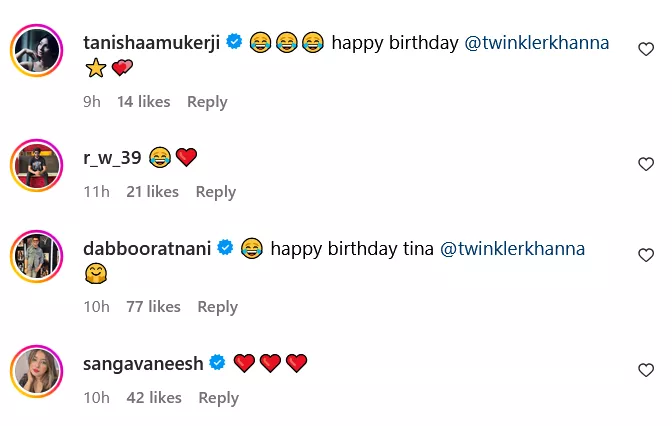
Task: Open r_w_39's profile picture
Action: click(x=37, y=164)
